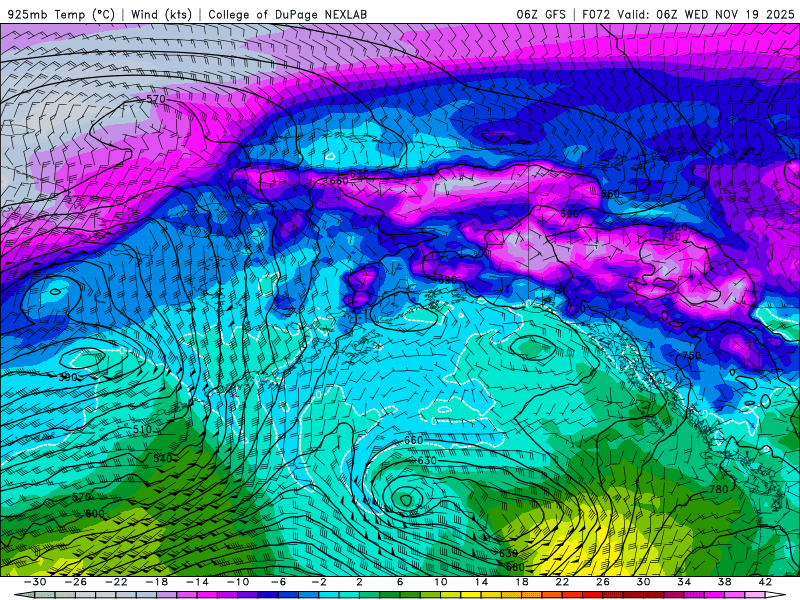Click the 390 height contour label
Viewport: 800px width, 600px height.
pos(67,377)
